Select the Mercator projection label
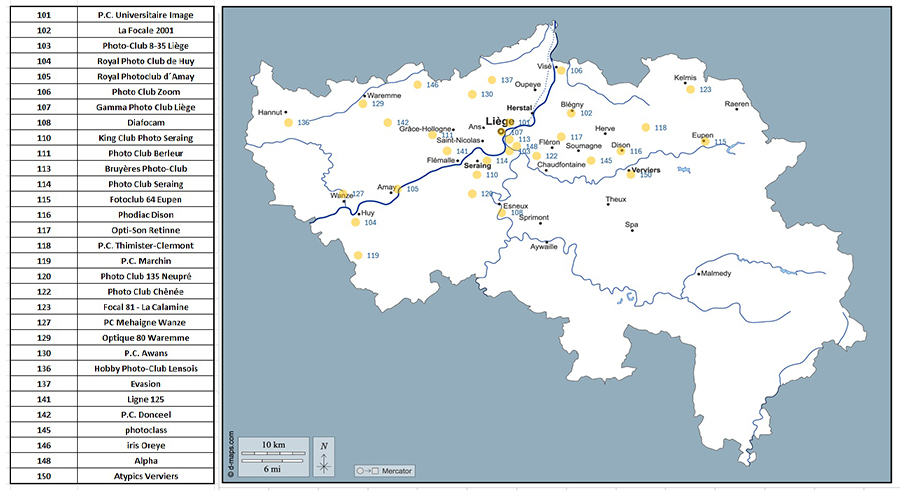900x496 pixels. [385, 471]
